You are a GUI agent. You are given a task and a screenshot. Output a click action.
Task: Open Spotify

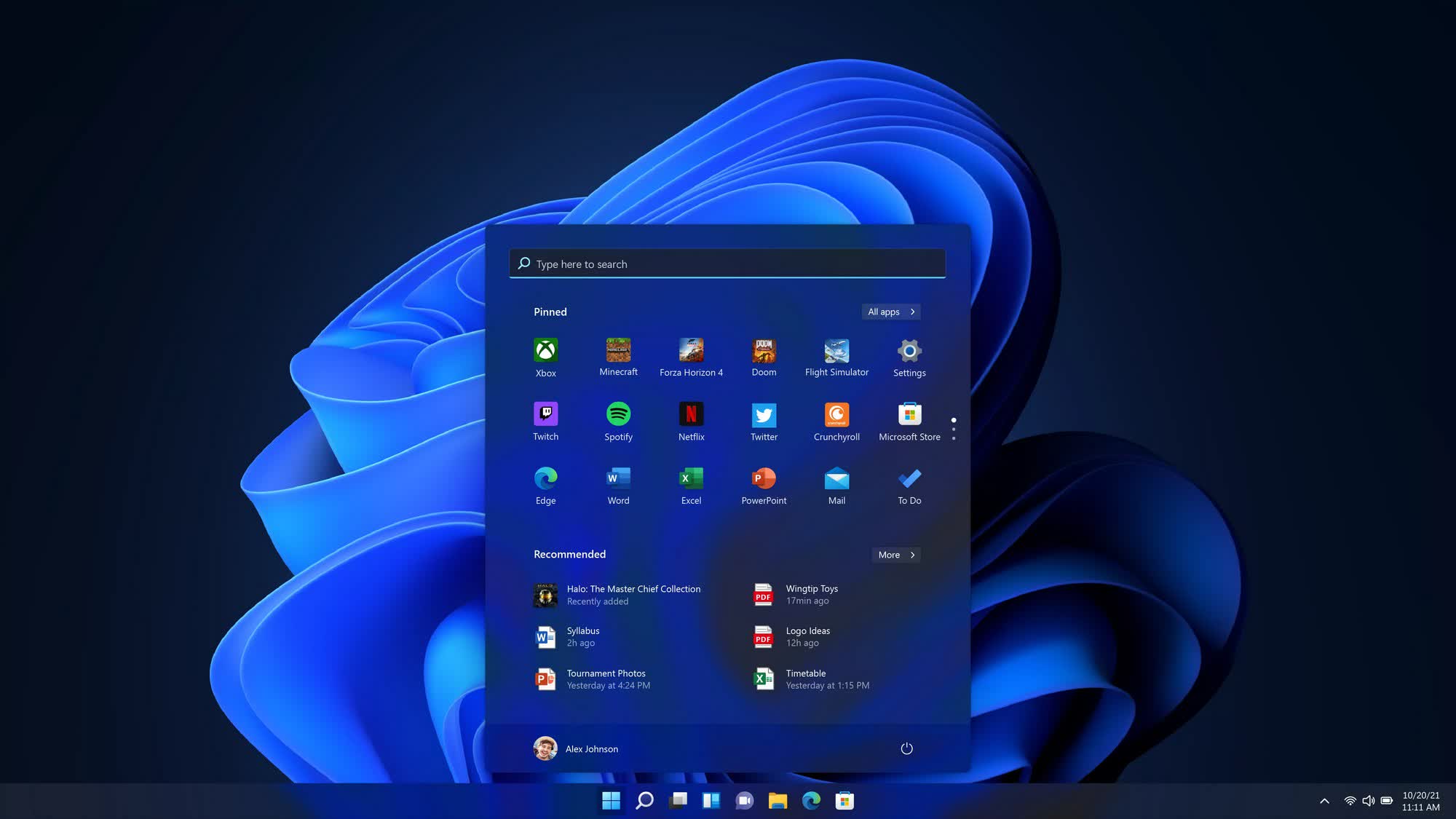click(618, 420)
